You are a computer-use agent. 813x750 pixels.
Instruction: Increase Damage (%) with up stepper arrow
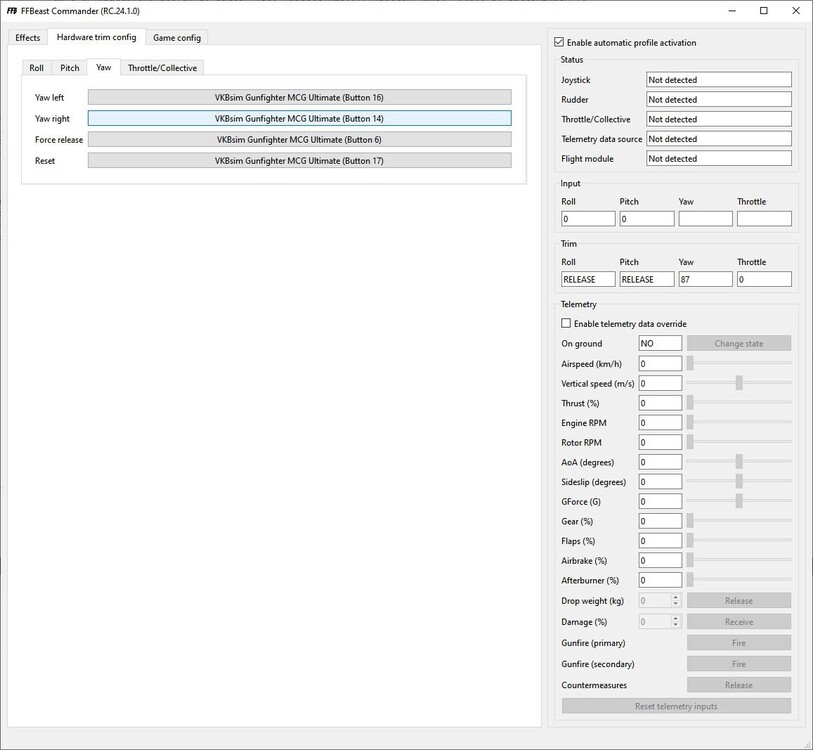pos(675,618)
